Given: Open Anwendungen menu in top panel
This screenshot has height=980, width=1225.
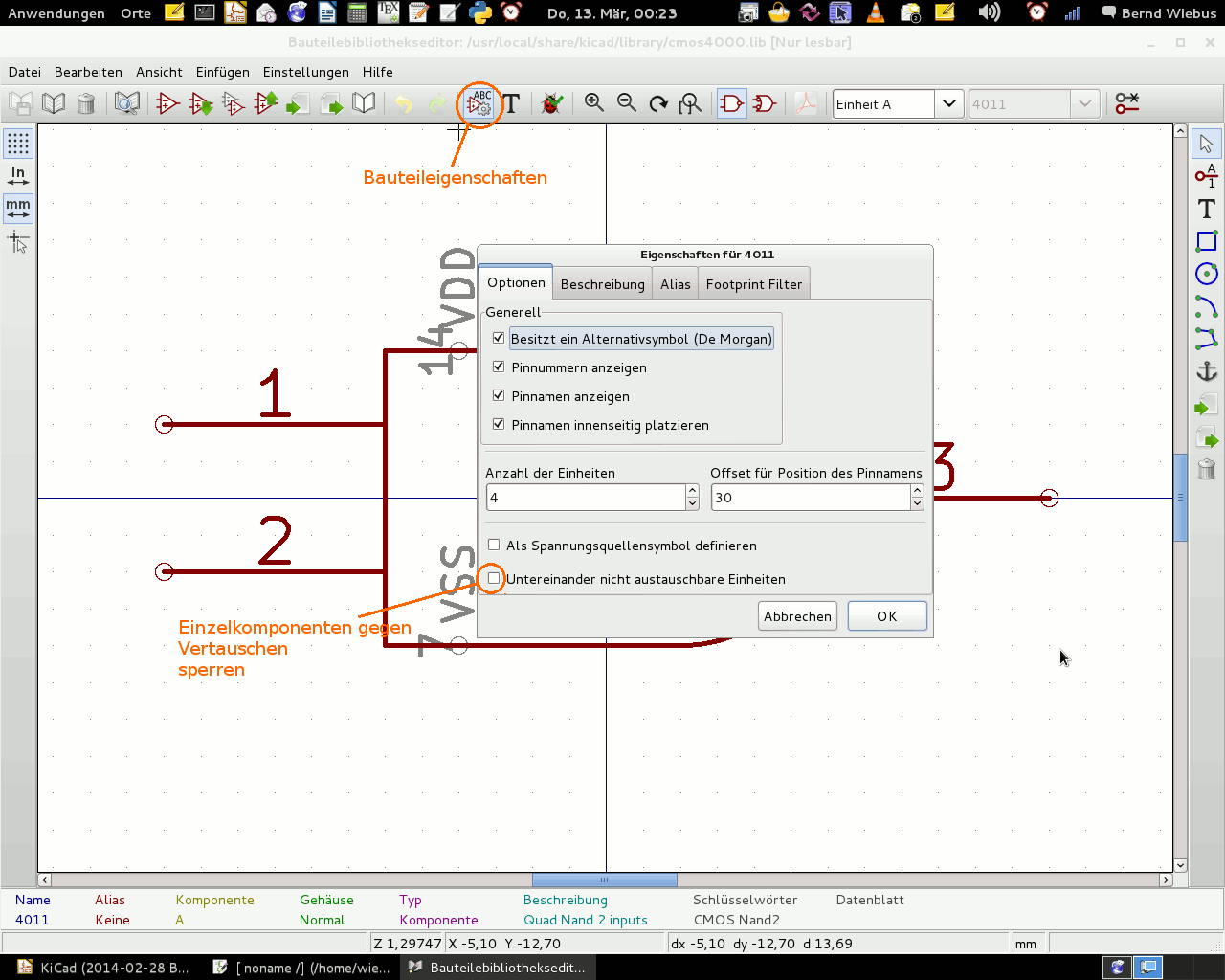Looking at the screenshot, I should click(x=56, y=13).
